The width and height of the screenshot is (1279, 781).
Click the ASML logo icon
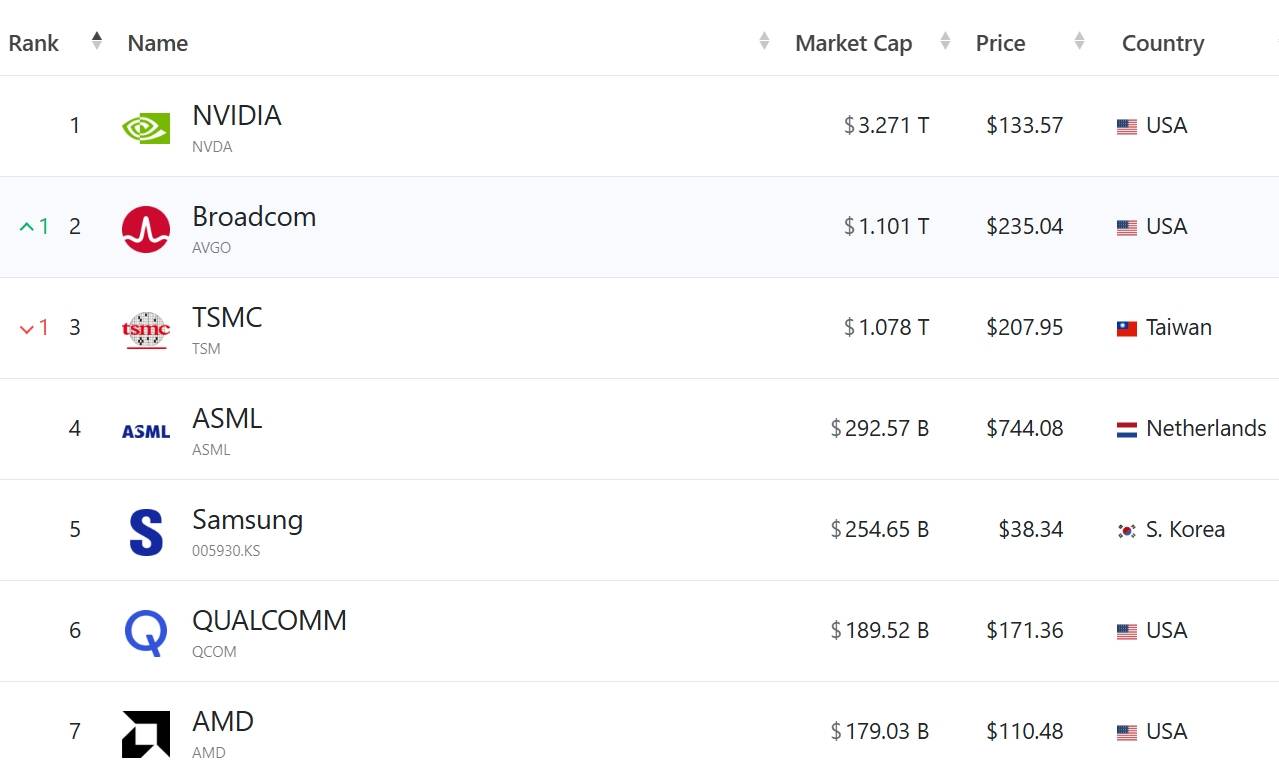point(146,431)
